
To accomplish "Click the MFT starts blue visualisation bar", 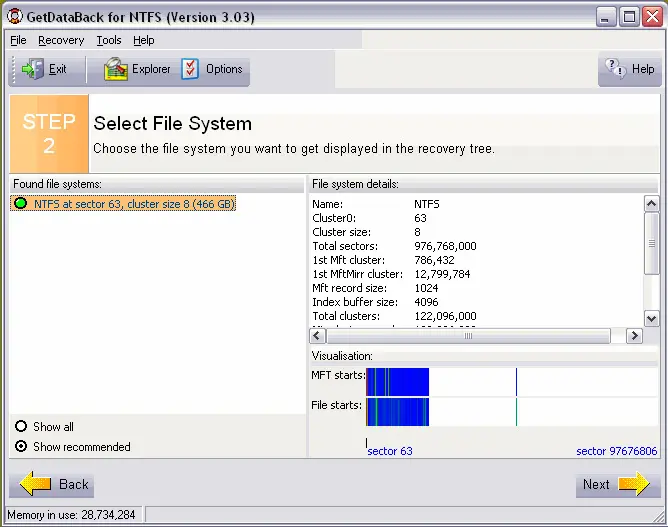I will [x=397, y=382].
